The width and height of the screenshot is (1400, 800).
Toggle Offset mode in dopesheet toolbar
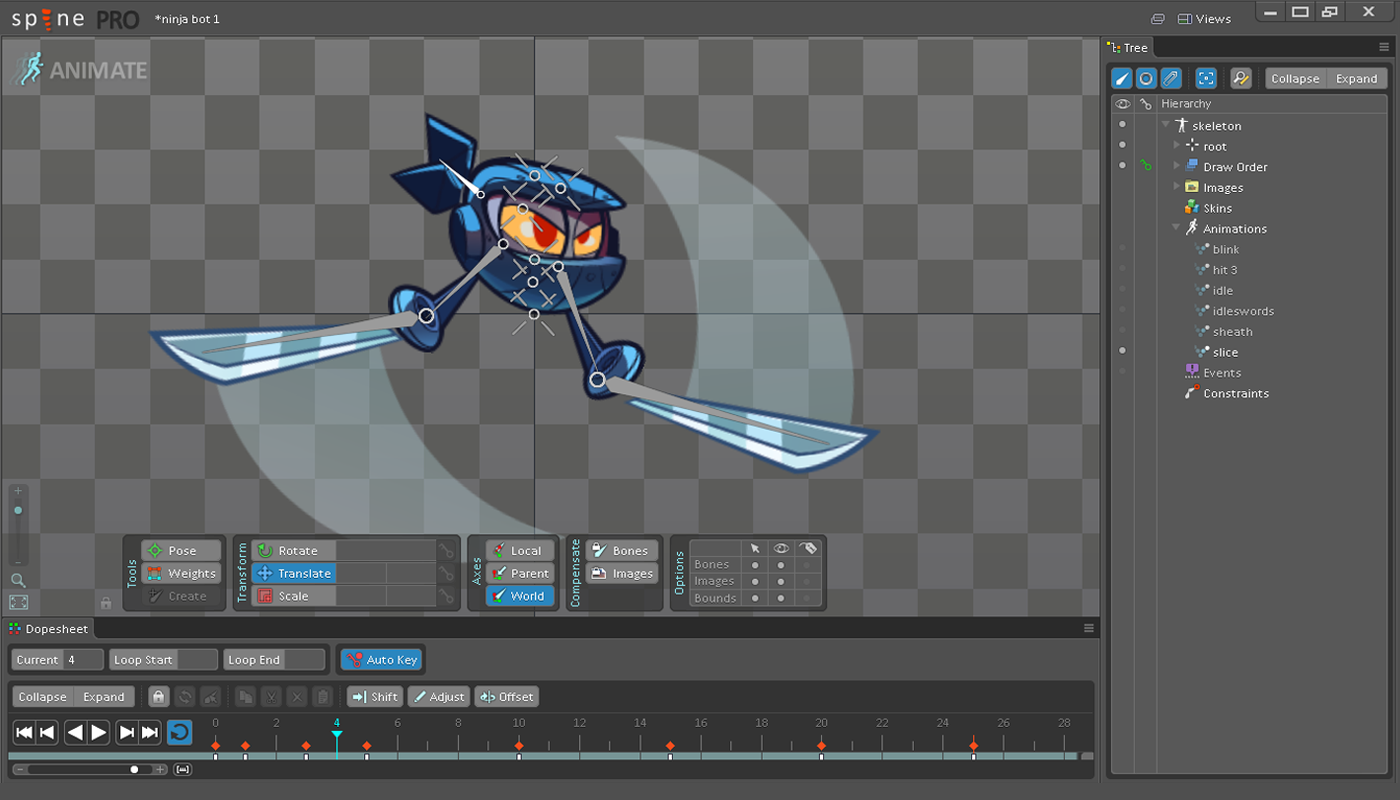coord(506,697)
